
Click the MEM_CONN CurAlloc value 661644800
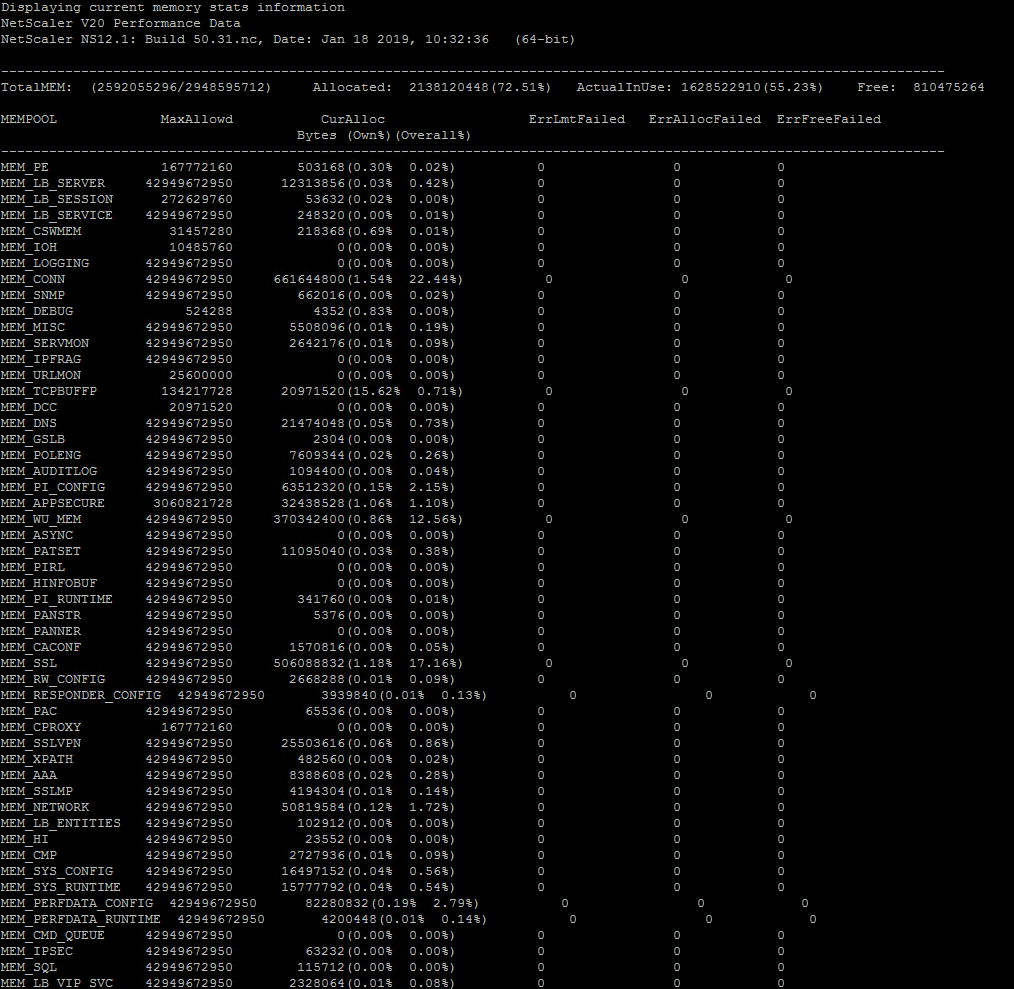[x=308, y=279]
